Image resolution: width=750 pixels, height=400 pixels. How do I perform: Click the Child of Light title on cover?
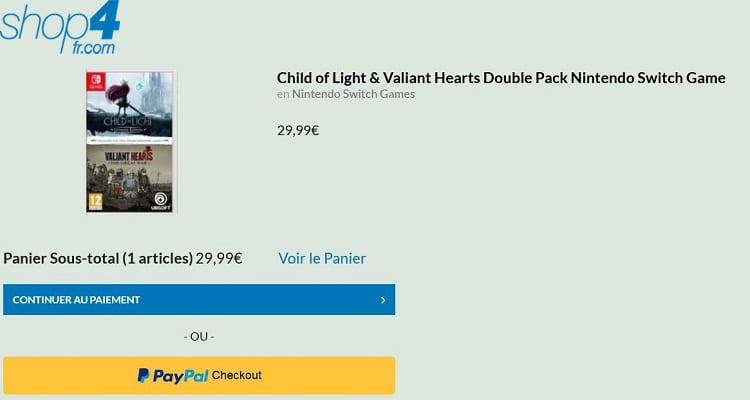click(126, 125)
